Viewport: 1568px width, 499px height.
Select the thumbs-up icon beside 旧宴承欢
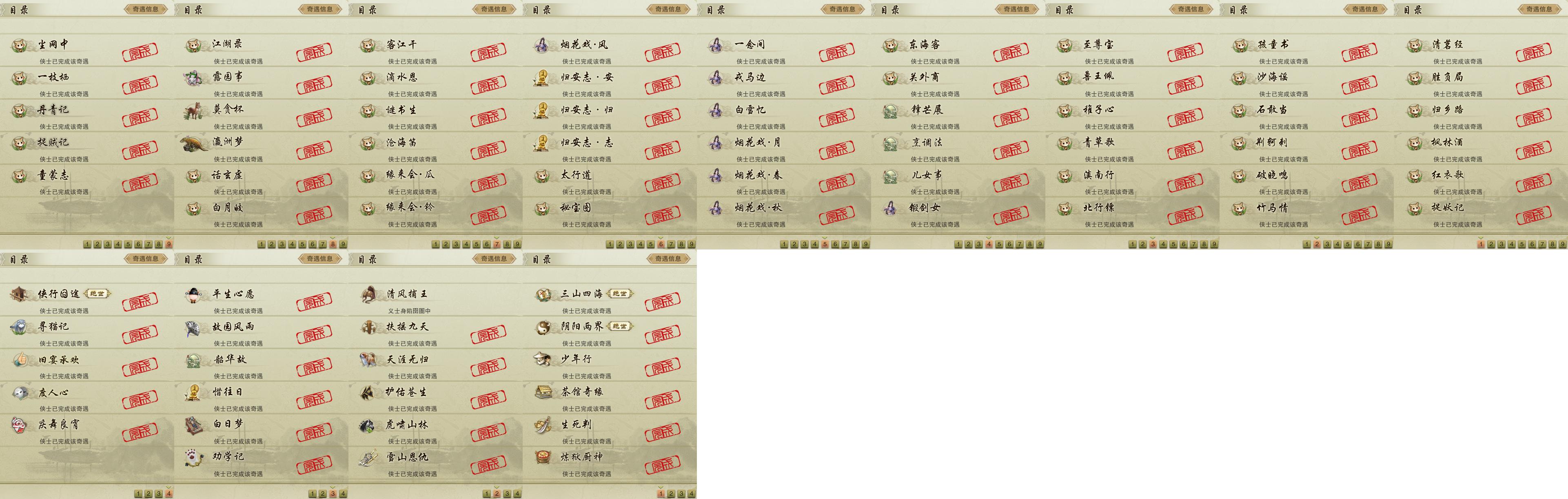coord(20,360)
